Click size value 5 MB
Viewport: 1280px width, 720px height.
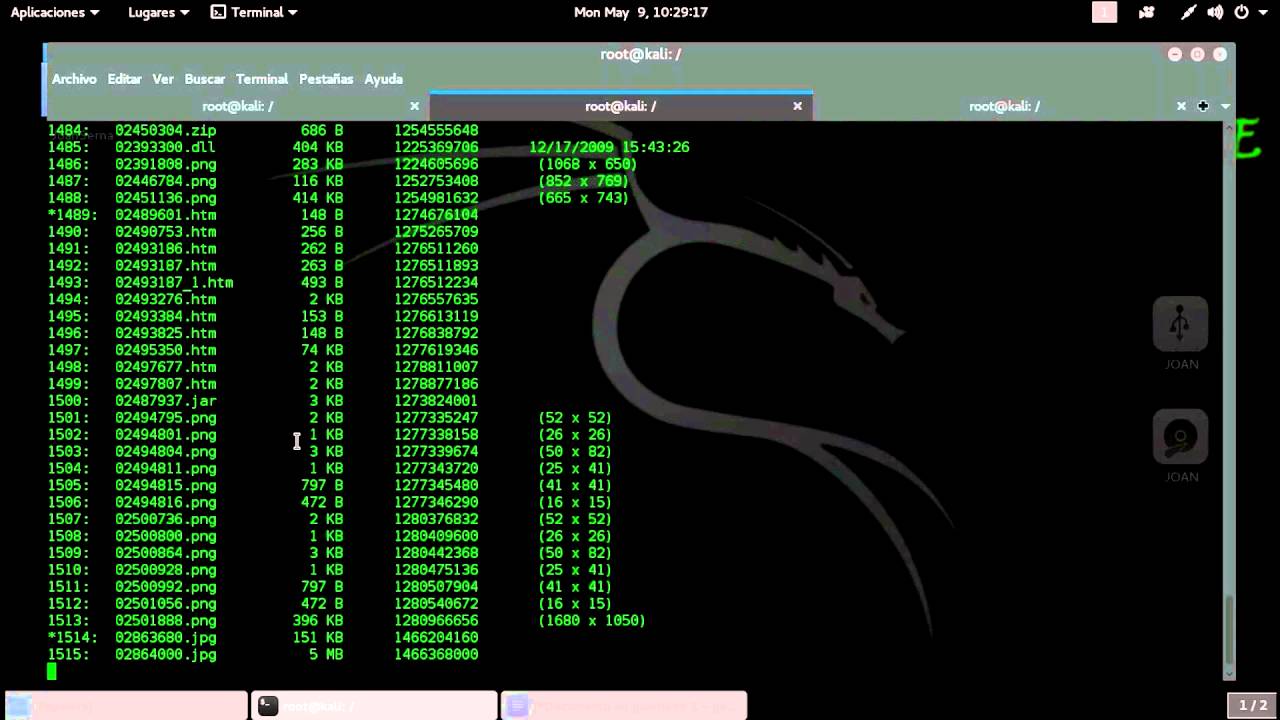coord(326,655)
